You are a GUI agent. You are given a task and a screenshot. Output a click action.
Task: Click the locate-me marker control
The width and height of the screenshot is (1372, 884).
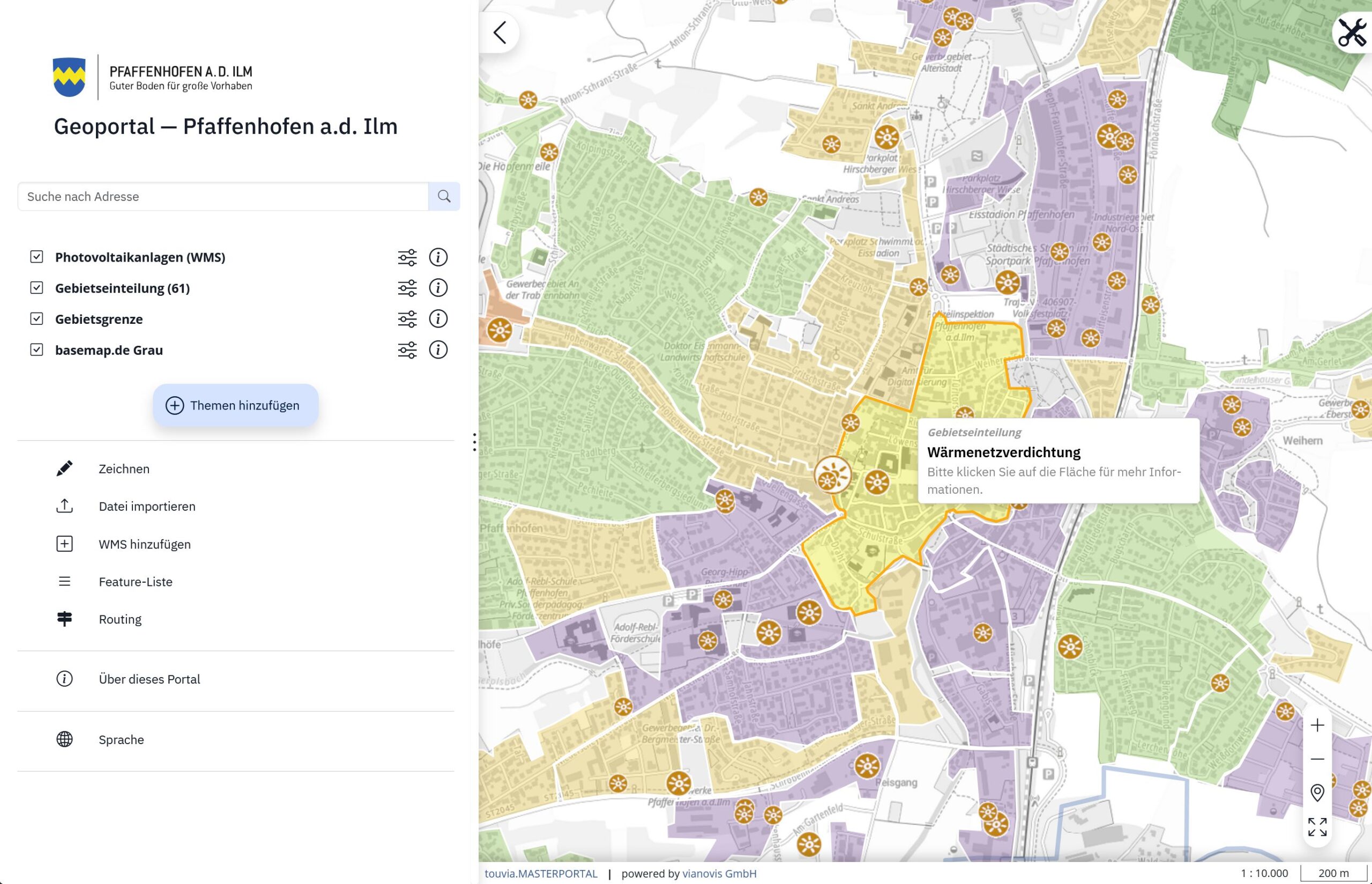point(1317,793)
